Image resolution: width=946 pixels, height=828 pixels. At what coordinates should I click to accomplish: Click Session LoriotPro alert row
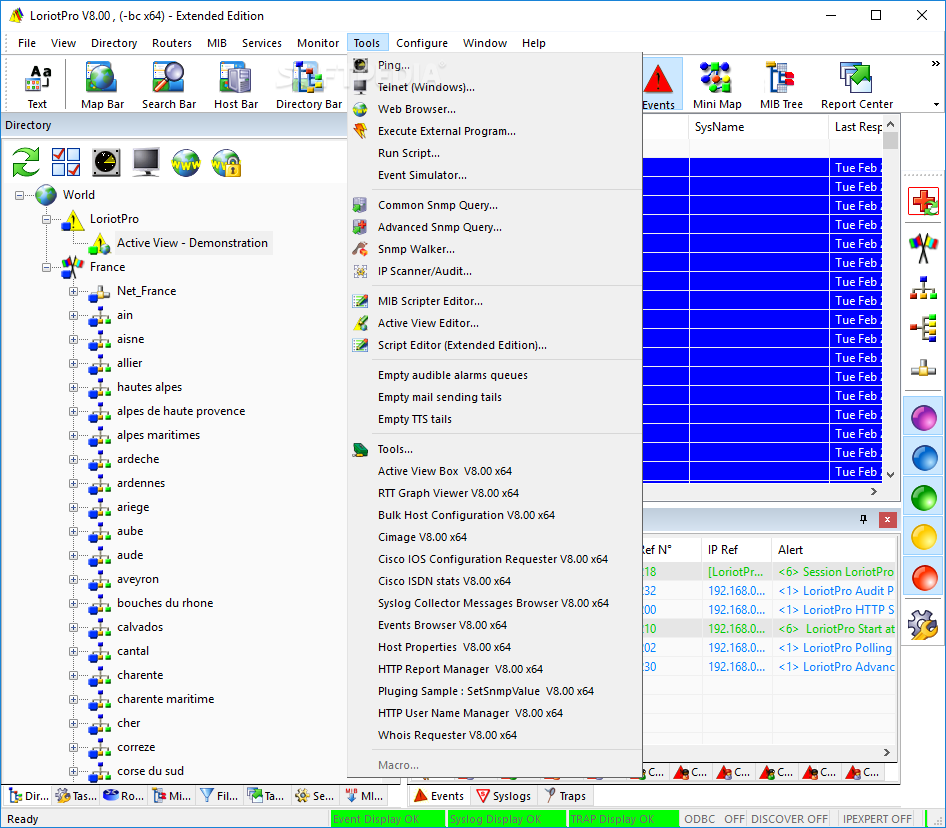[x=769, y=572]
